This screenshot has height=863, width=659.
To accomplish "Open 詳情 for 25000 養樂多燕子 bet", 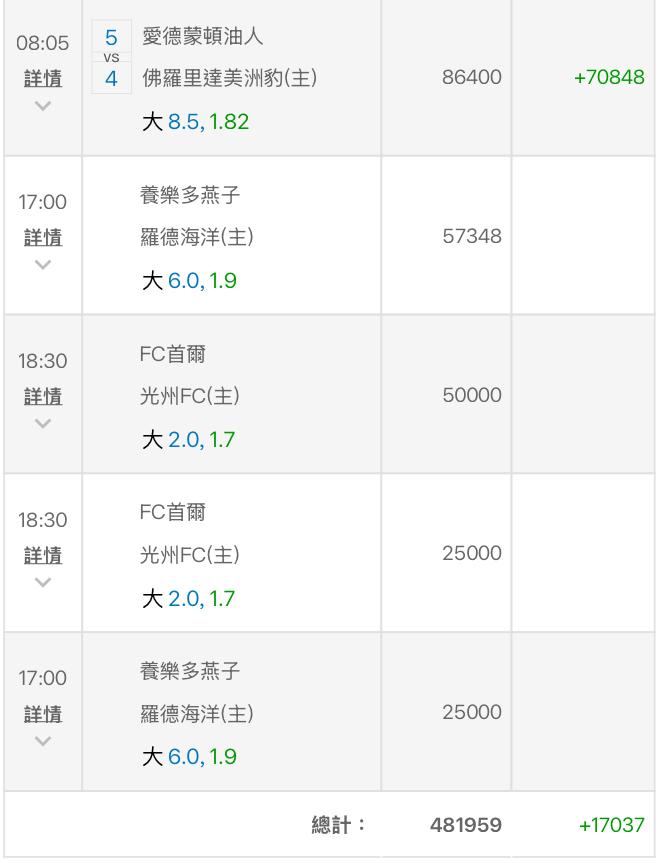I will (x=43, y=714).
